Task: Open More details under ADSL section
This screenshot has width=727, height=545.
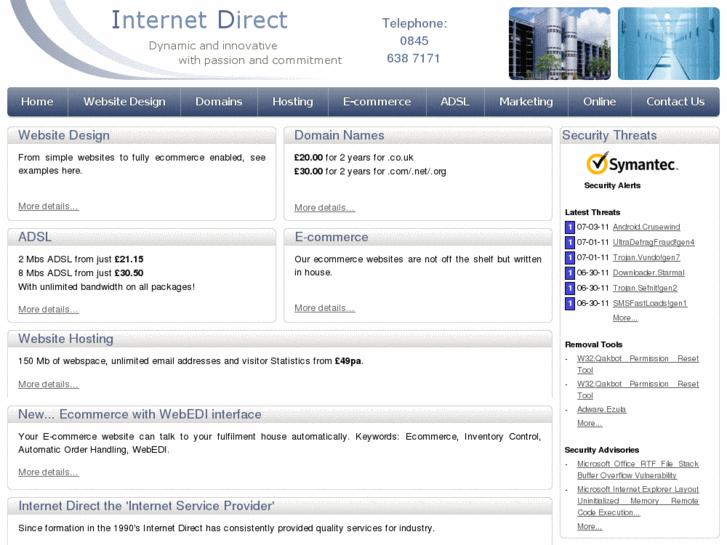Action: [x=48, y=309]
